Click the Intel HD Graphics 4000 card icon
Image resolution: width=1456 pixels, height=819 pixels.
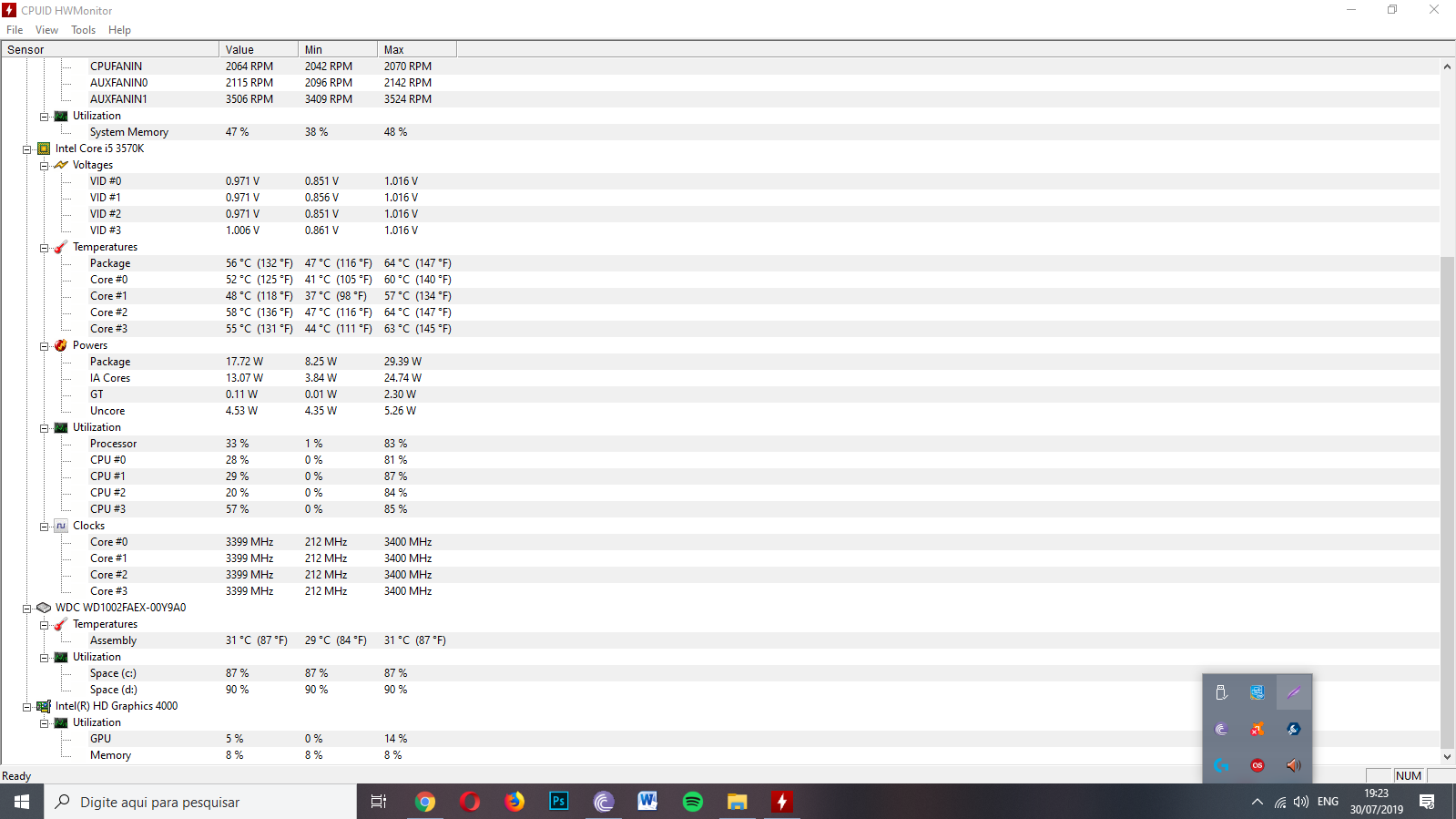(x=44, y=706)
